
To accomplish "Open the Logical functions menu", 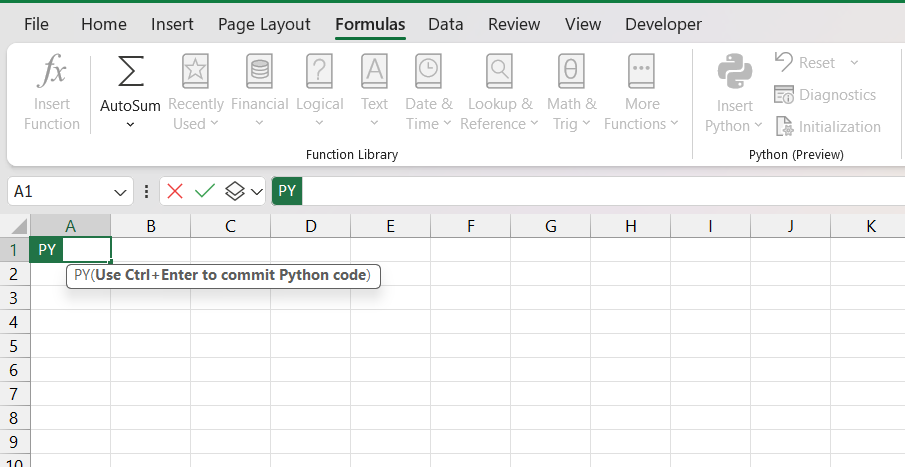I will click(x=319, y=92).
